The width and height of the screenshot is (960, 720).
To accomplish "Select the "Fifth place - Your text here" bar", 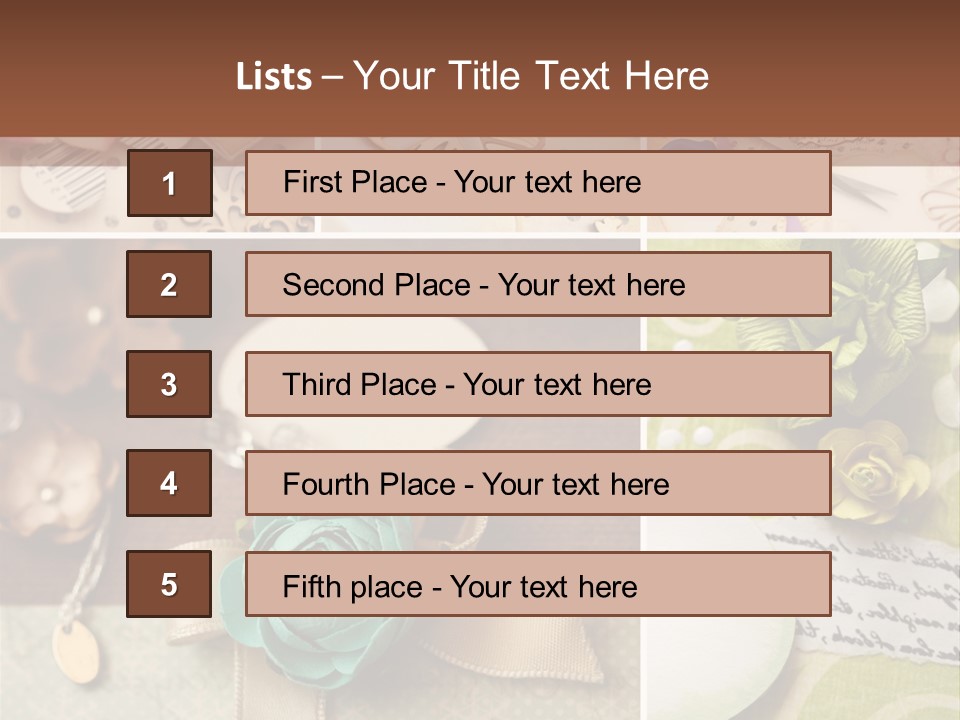I will coord(538,584).
